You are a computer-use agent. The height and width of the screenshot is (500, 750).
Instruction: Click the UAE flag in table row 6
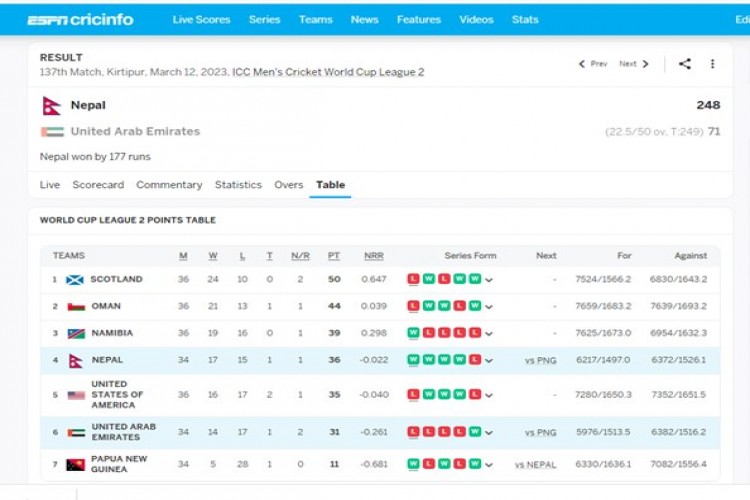pyautogui.click(x=76, y=433)
